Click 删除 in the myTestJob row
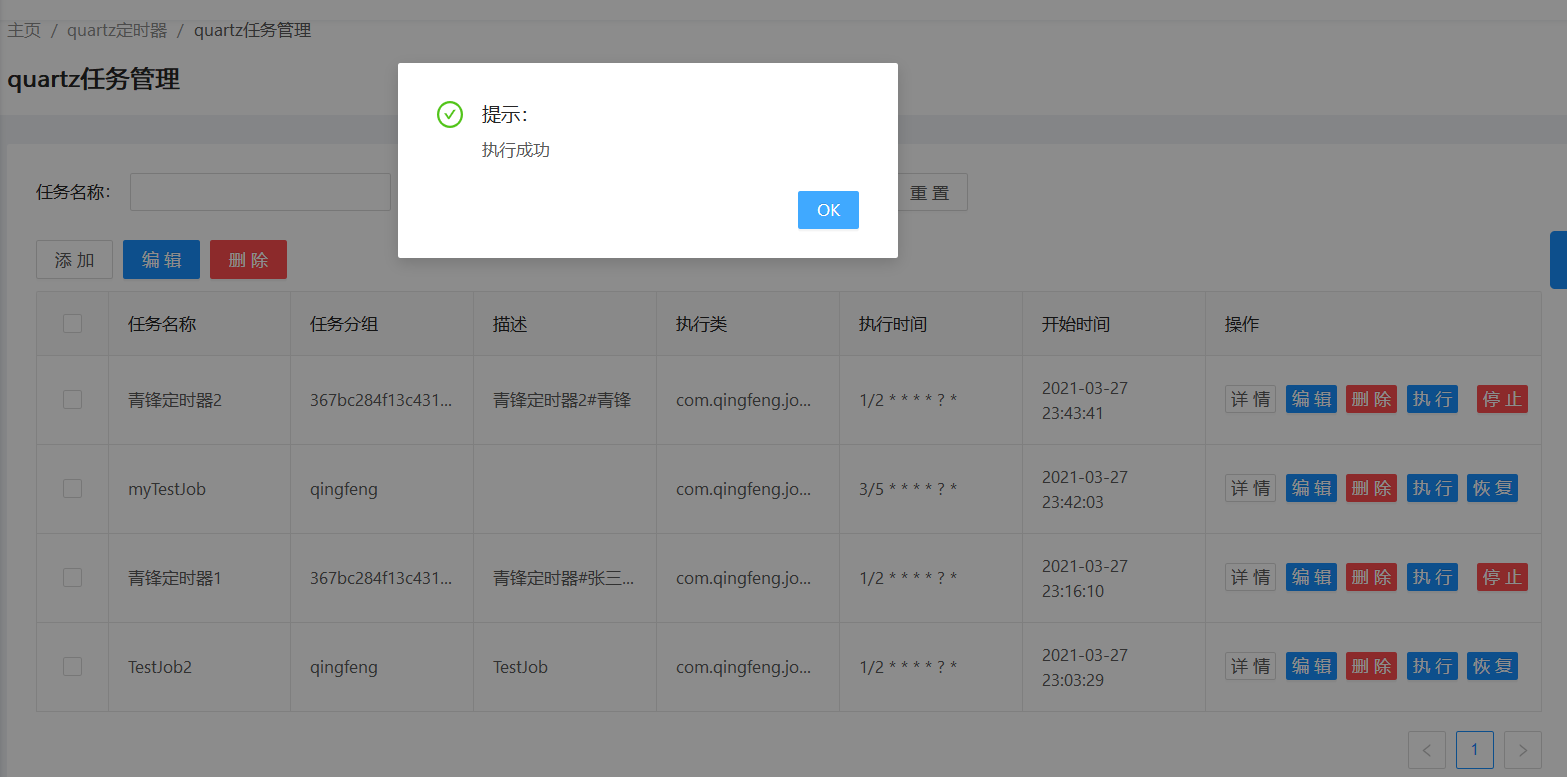1567x777 pixels. tap(1371, 488)
